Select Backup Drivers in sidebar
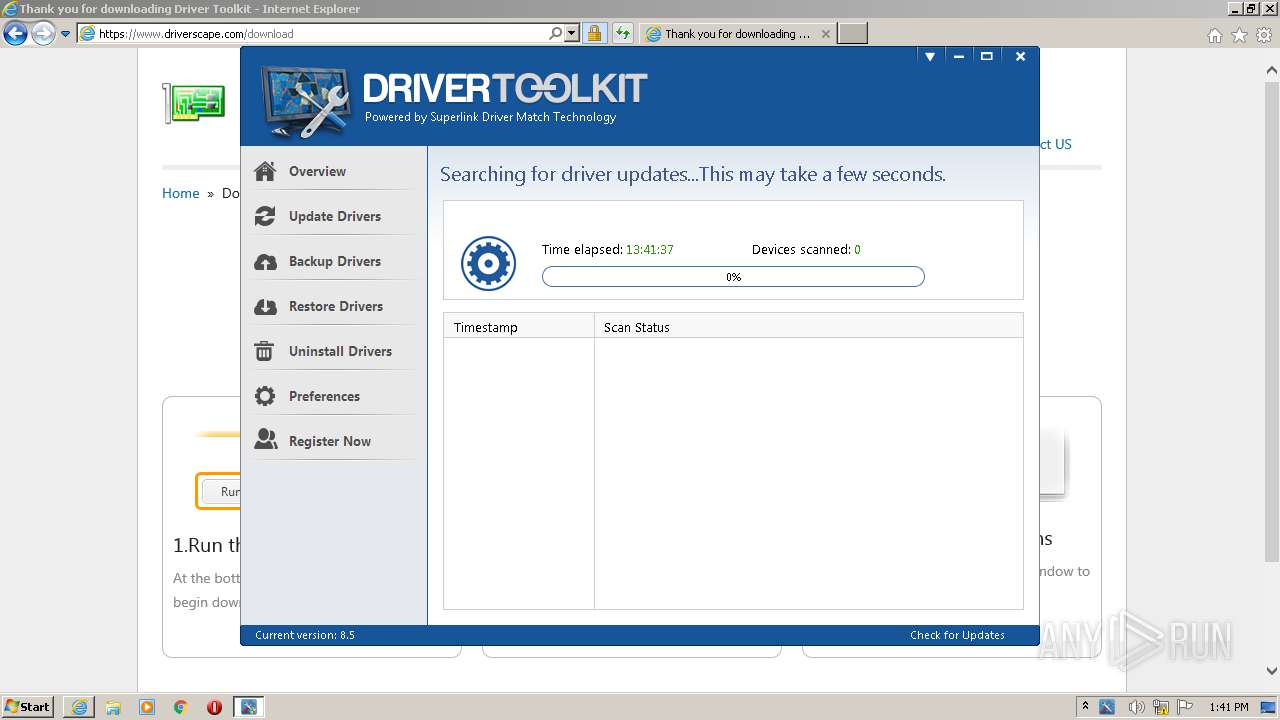The width and height of the screenshot is (1280, 720). [x=335, y=261]
